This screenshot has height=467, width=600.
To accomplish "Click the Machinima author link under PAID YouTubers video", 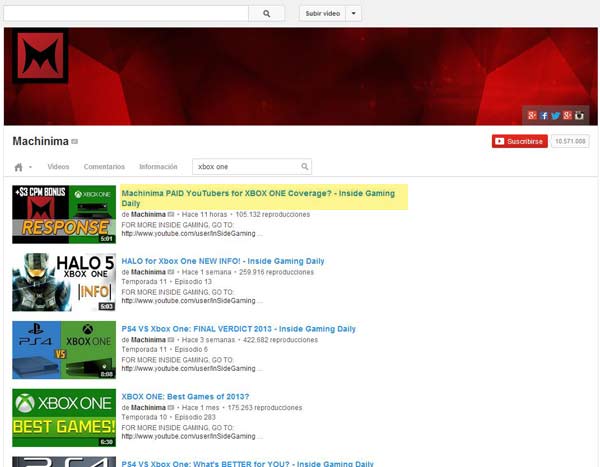I will (148, 214).
